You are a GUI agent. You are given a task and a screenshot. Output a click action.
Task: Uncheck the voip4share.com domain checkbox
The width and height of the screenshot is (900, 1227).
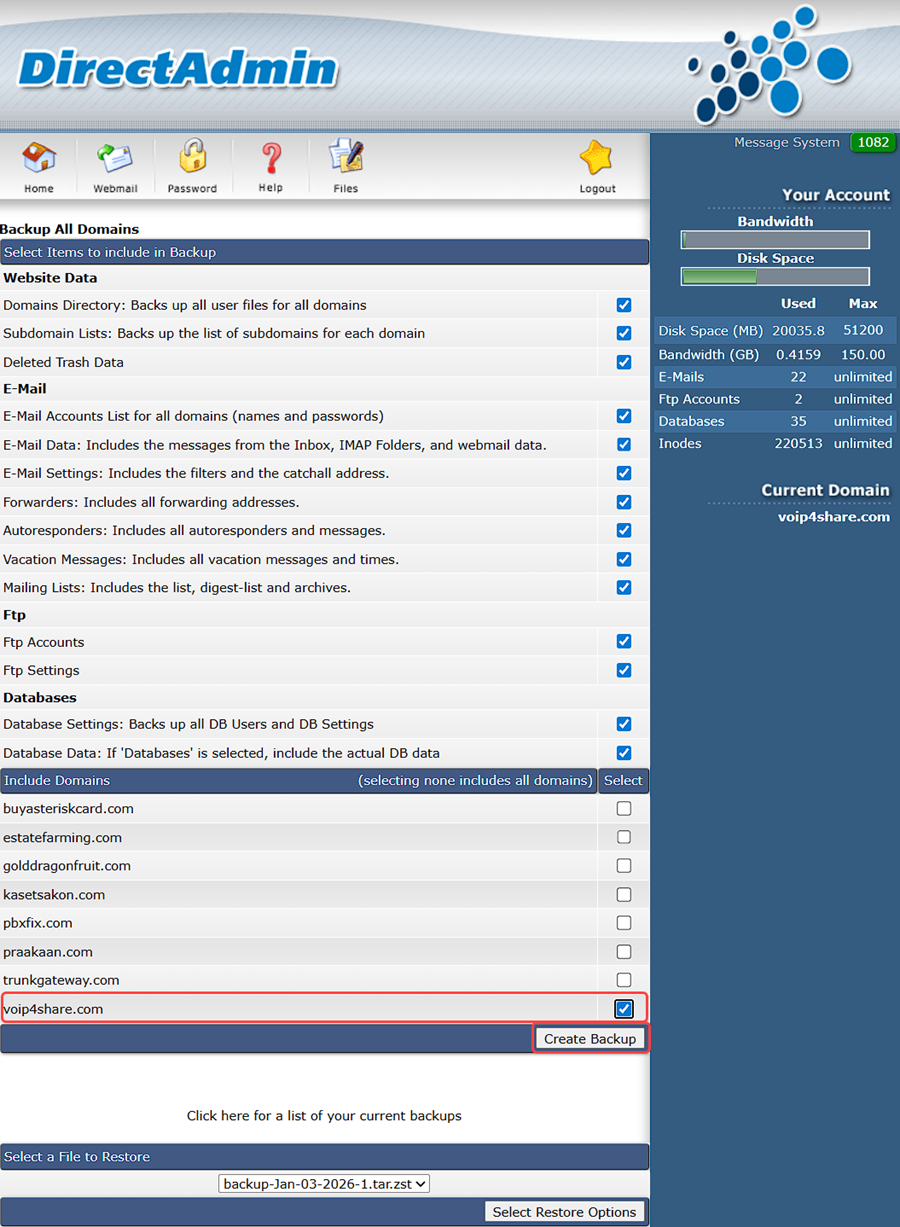click(624, 1009)
